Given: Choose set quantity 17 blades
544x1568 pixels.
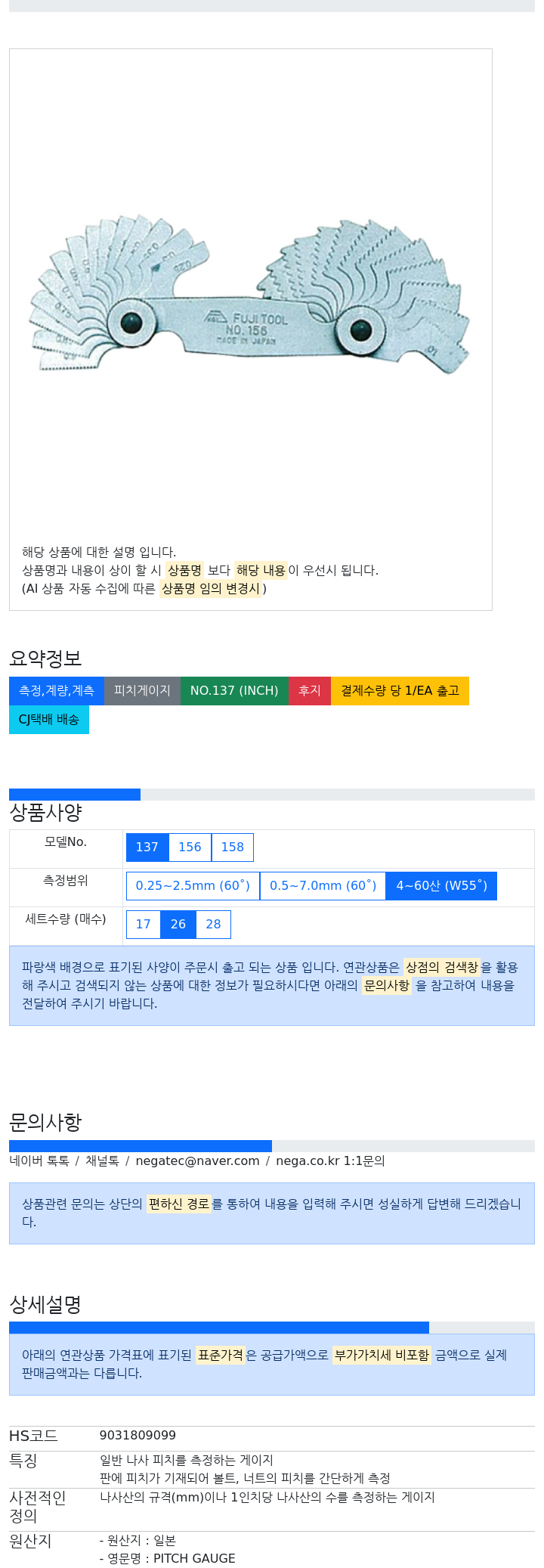Looking at the screenshot, I should [x=144, y=925].
